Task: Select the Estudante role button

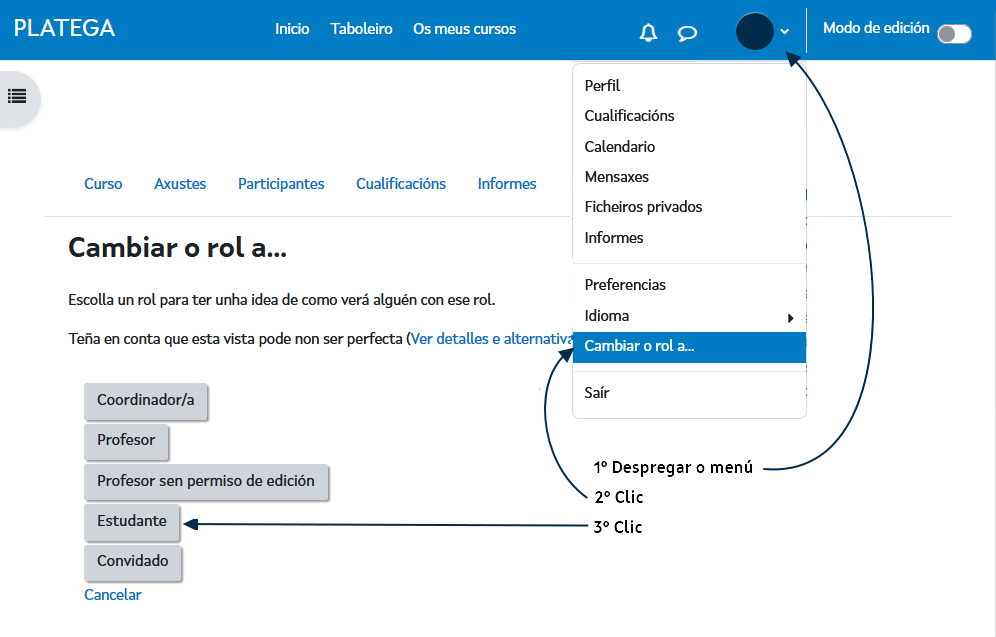Action: [x=131, y=521]
